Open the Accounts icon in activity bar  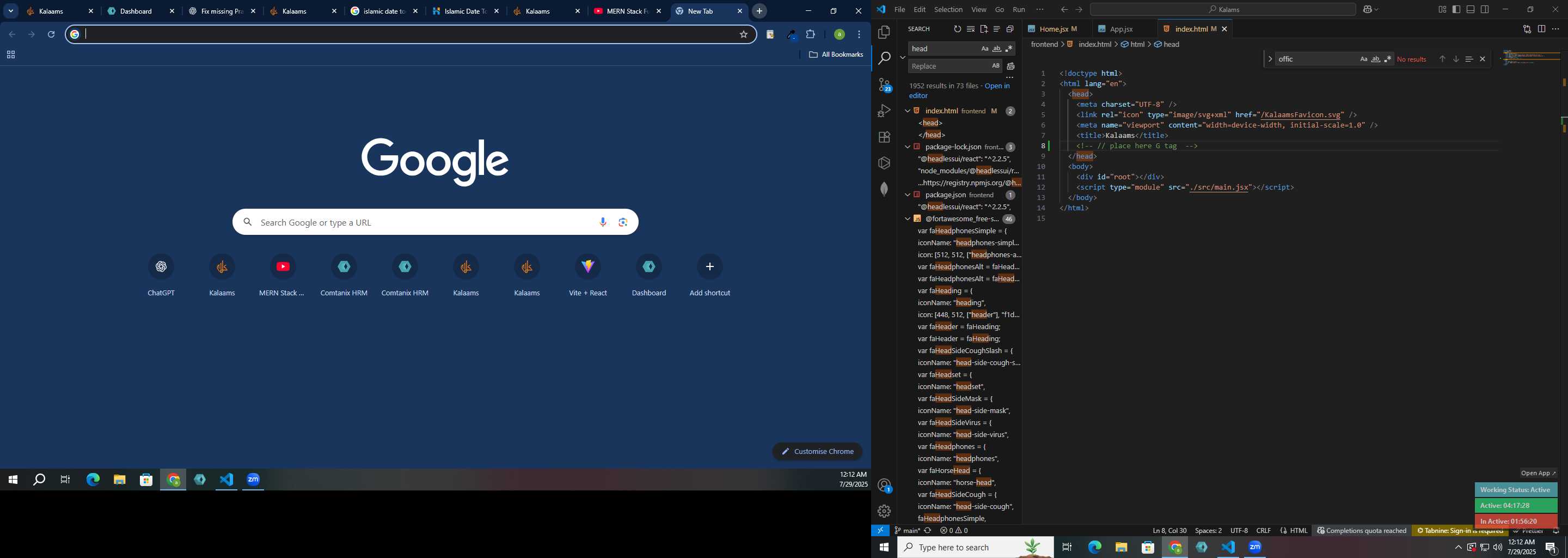pyautogui.click(x=884, y=486)
